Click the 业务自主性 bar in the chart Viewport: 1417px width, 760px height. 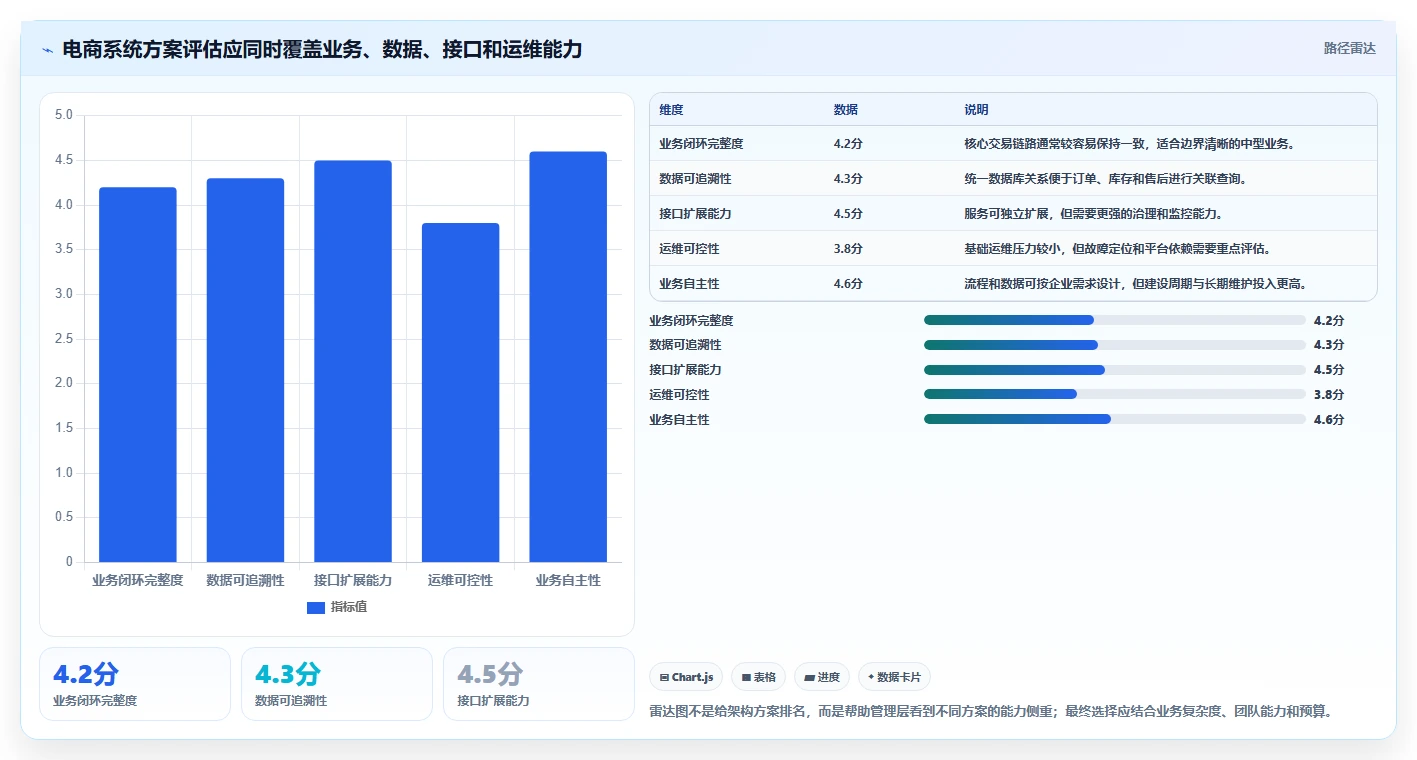tap(568, 357)
